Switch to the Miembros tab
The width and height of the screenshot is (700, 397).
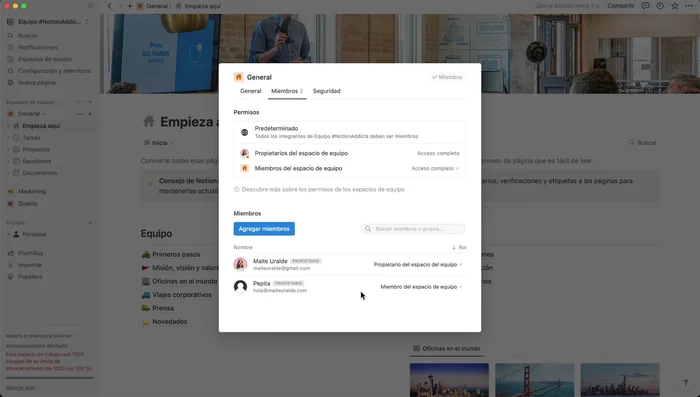point(287,91)
